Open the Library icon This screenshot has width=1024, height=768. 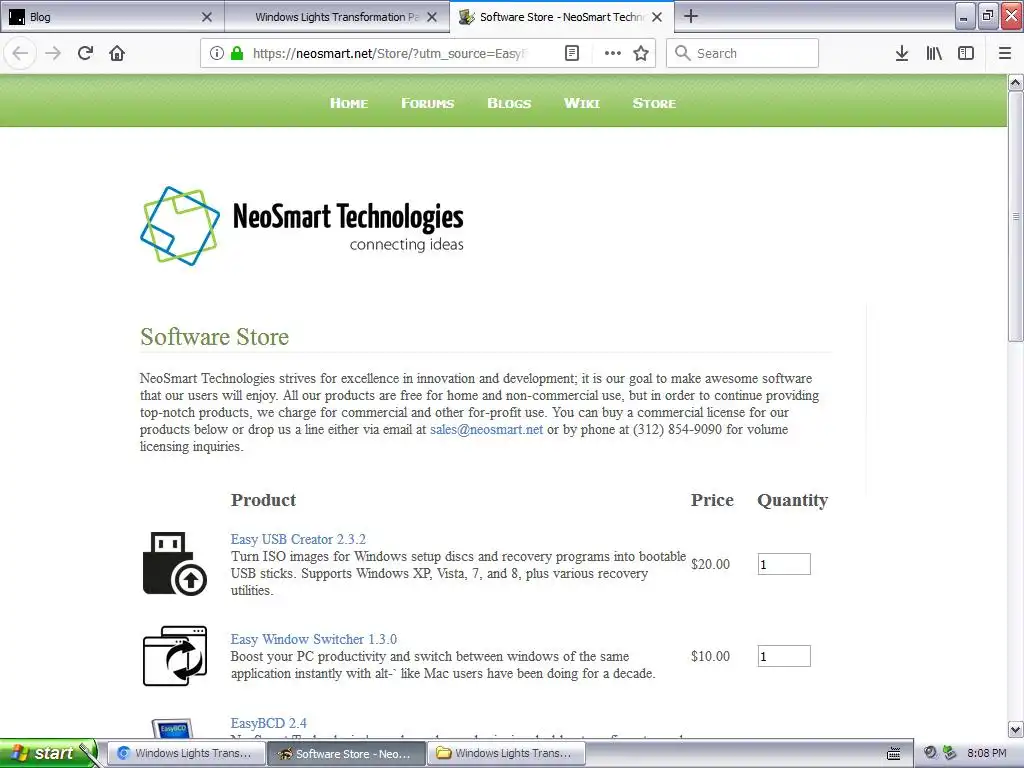[x=934, y=53]
